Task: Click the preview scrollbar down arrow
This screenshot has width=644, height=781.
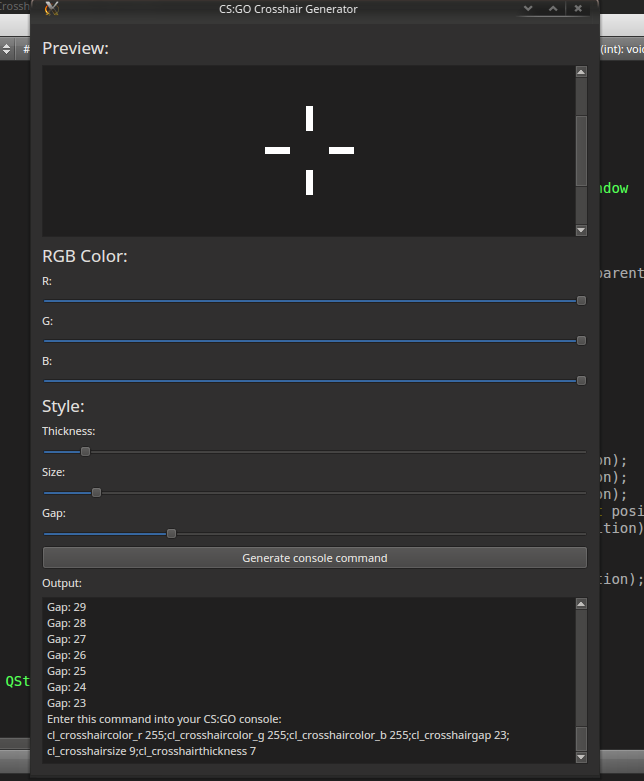Action: (581, 230)
